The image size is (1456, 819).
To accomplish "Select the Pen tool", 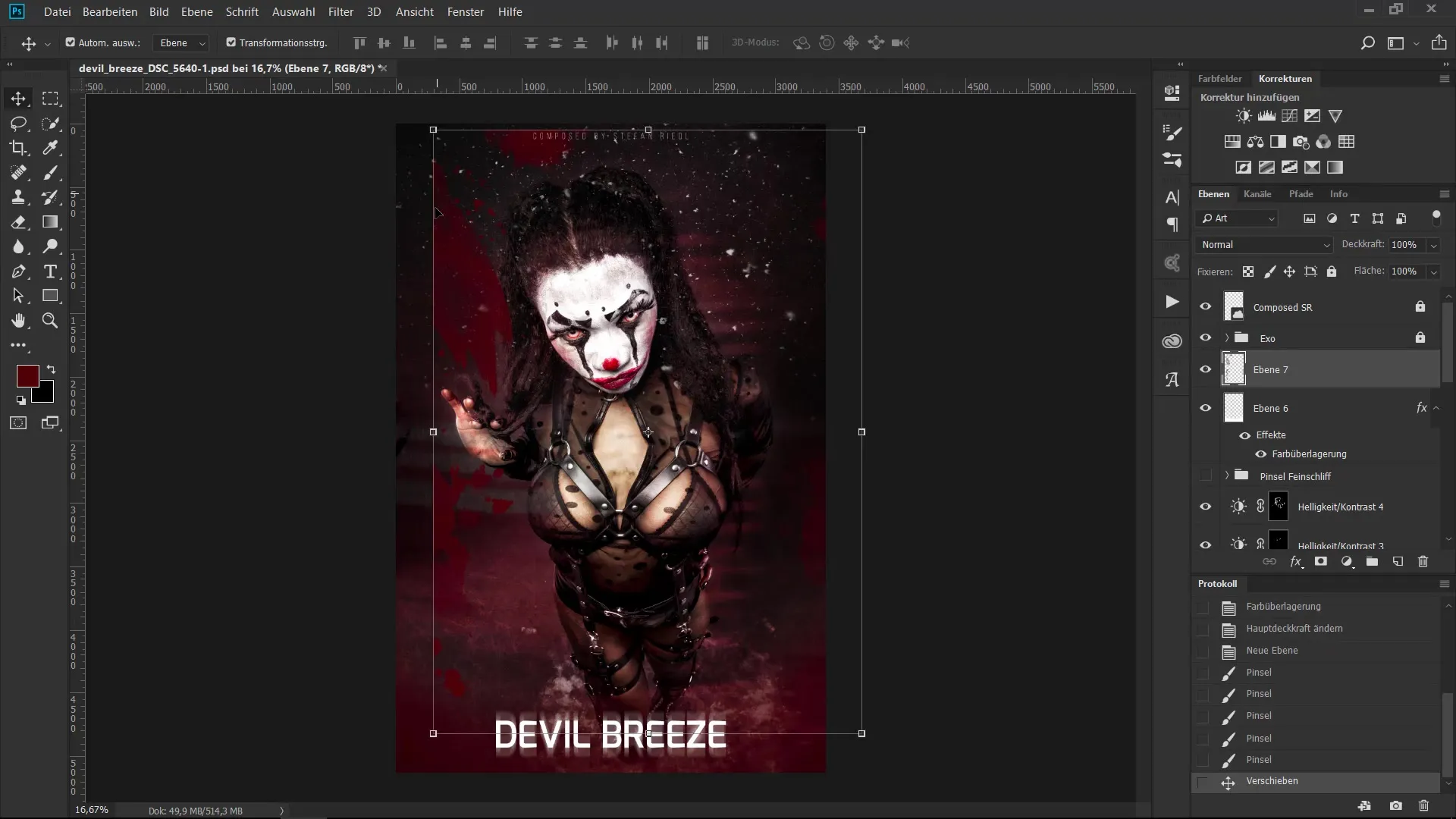I will 18,271.
